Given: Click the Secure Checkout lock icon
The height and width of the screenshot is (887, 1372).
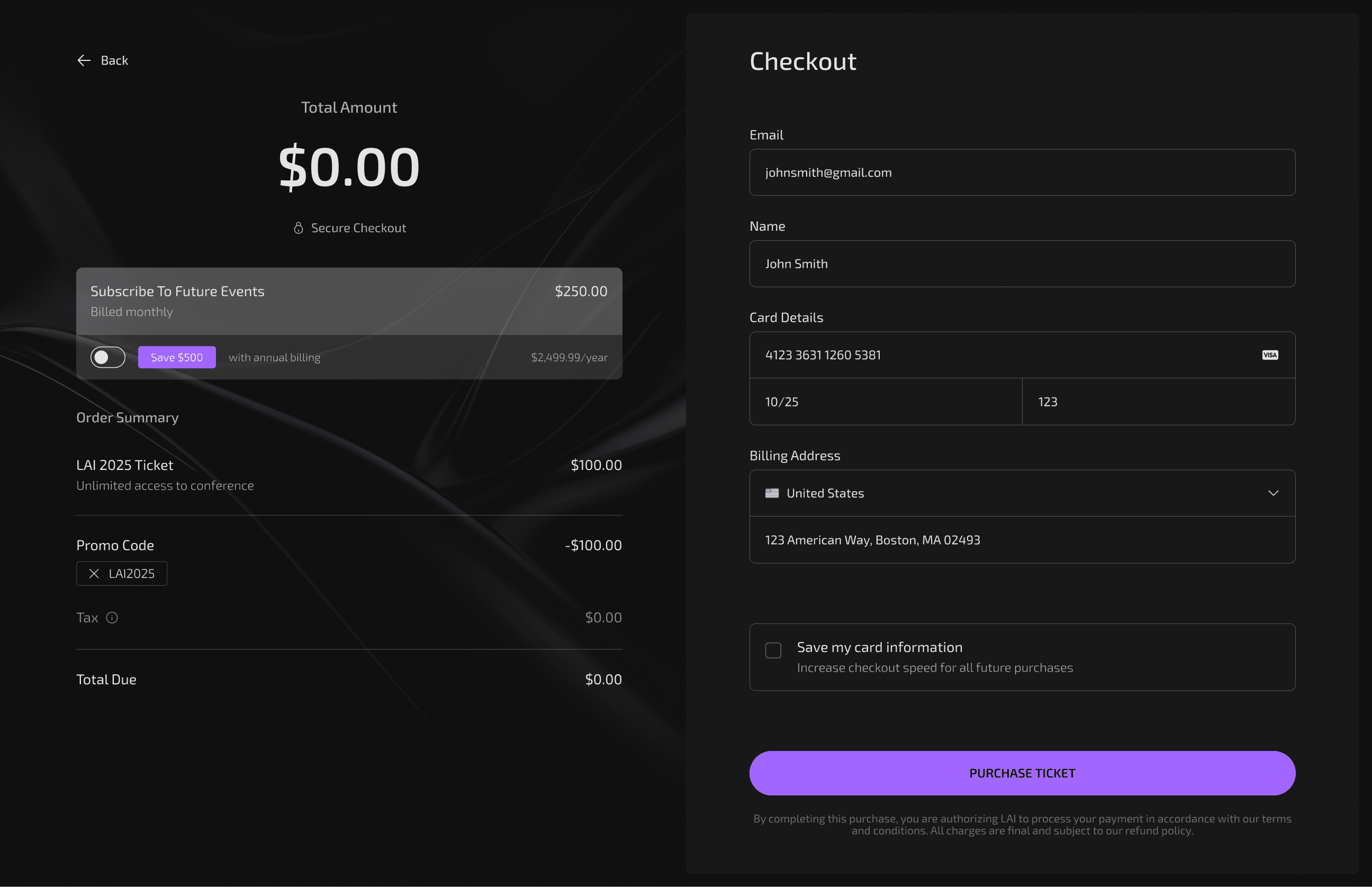Looking at the screenshot, I should 299,228.
